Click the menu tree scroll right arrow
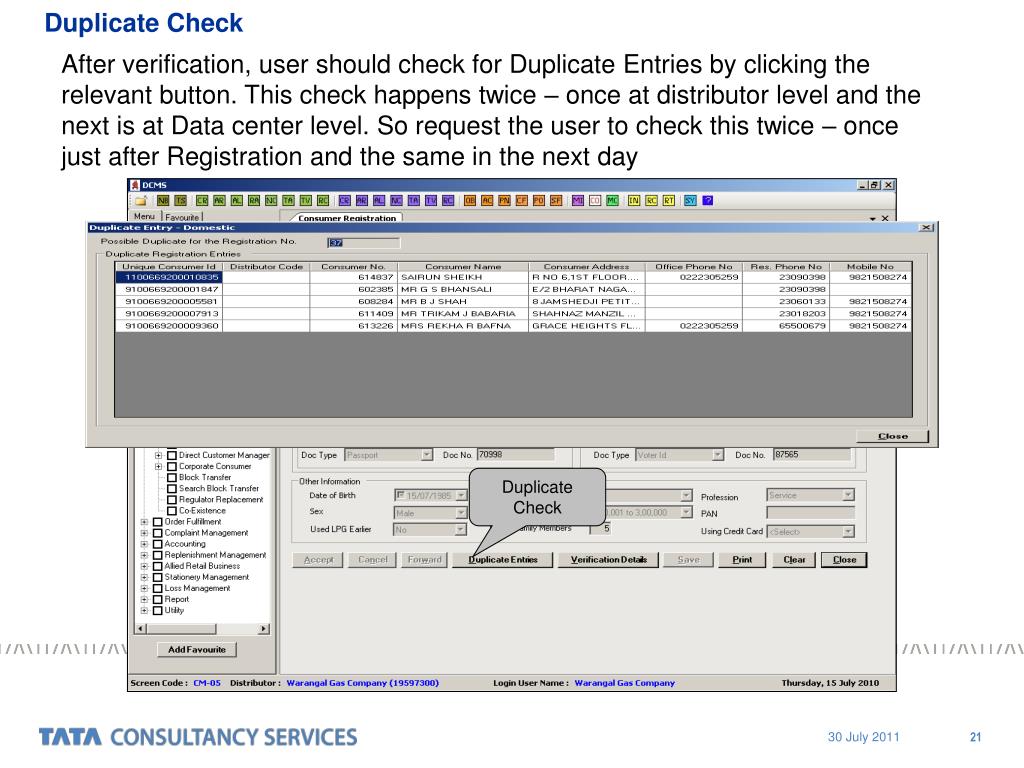Image resolution: width=1024 pixels, height=768 pixels. click(263, 629)
